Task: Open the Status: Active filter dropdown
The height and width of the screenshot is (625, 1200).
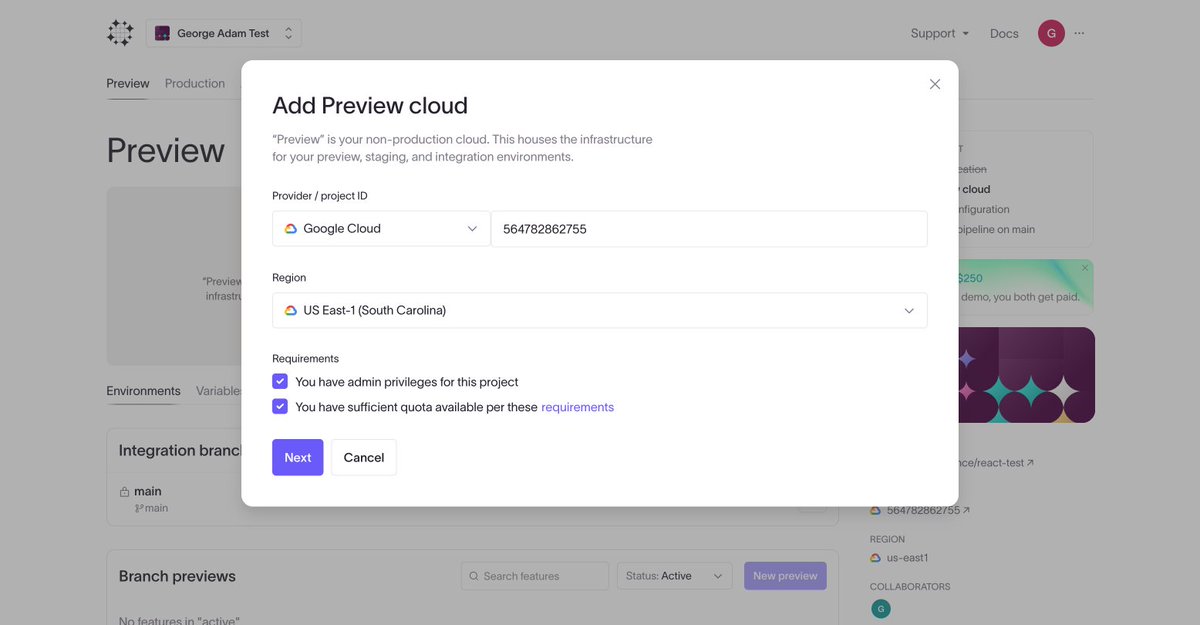Action: (x=674, y=576)
